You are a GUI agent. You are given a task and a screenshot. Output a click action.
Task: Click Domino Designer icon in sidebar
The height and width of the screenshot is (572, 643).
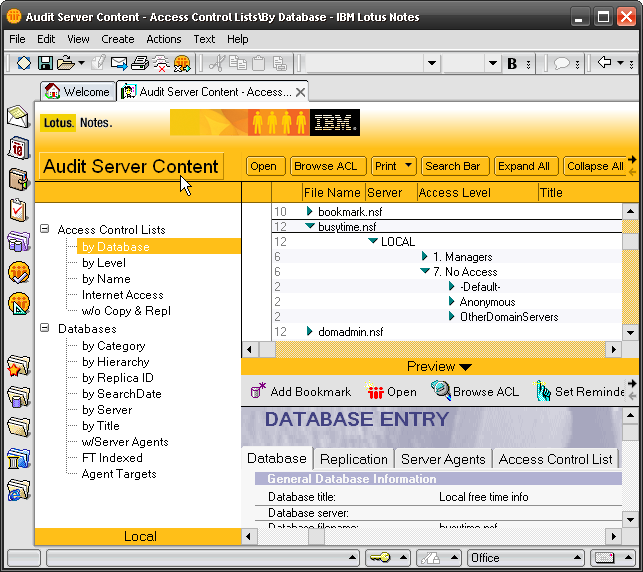pyautogui.click(x=18, y=304)
